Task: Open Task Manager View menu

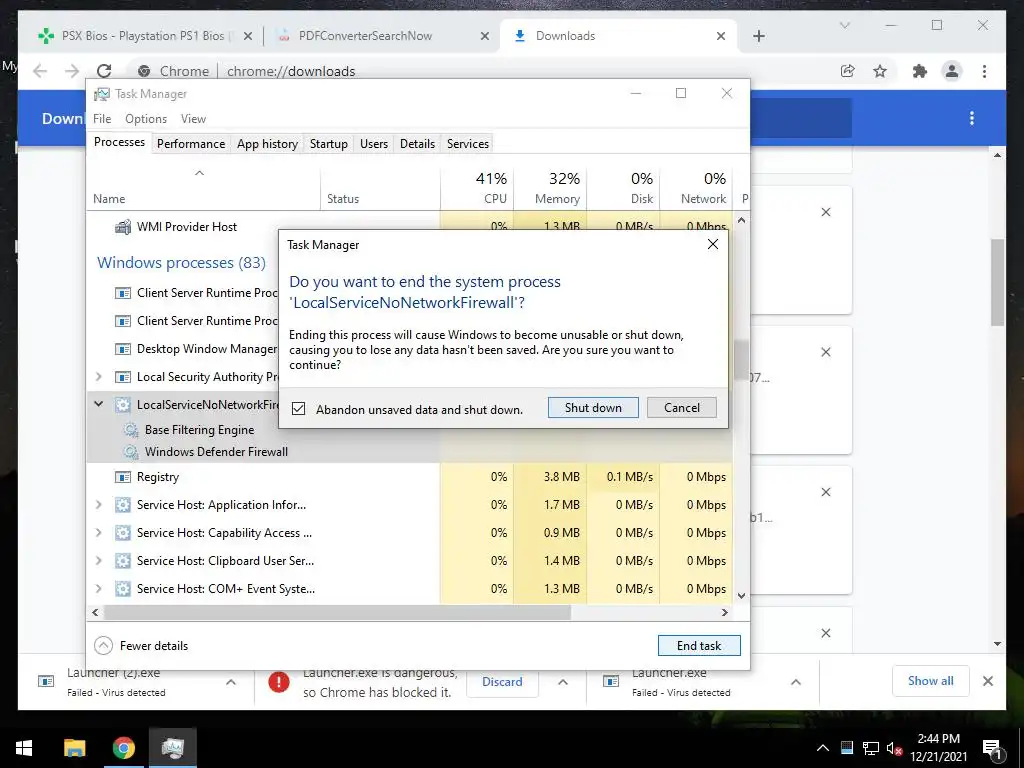Action: pos(193,118)
